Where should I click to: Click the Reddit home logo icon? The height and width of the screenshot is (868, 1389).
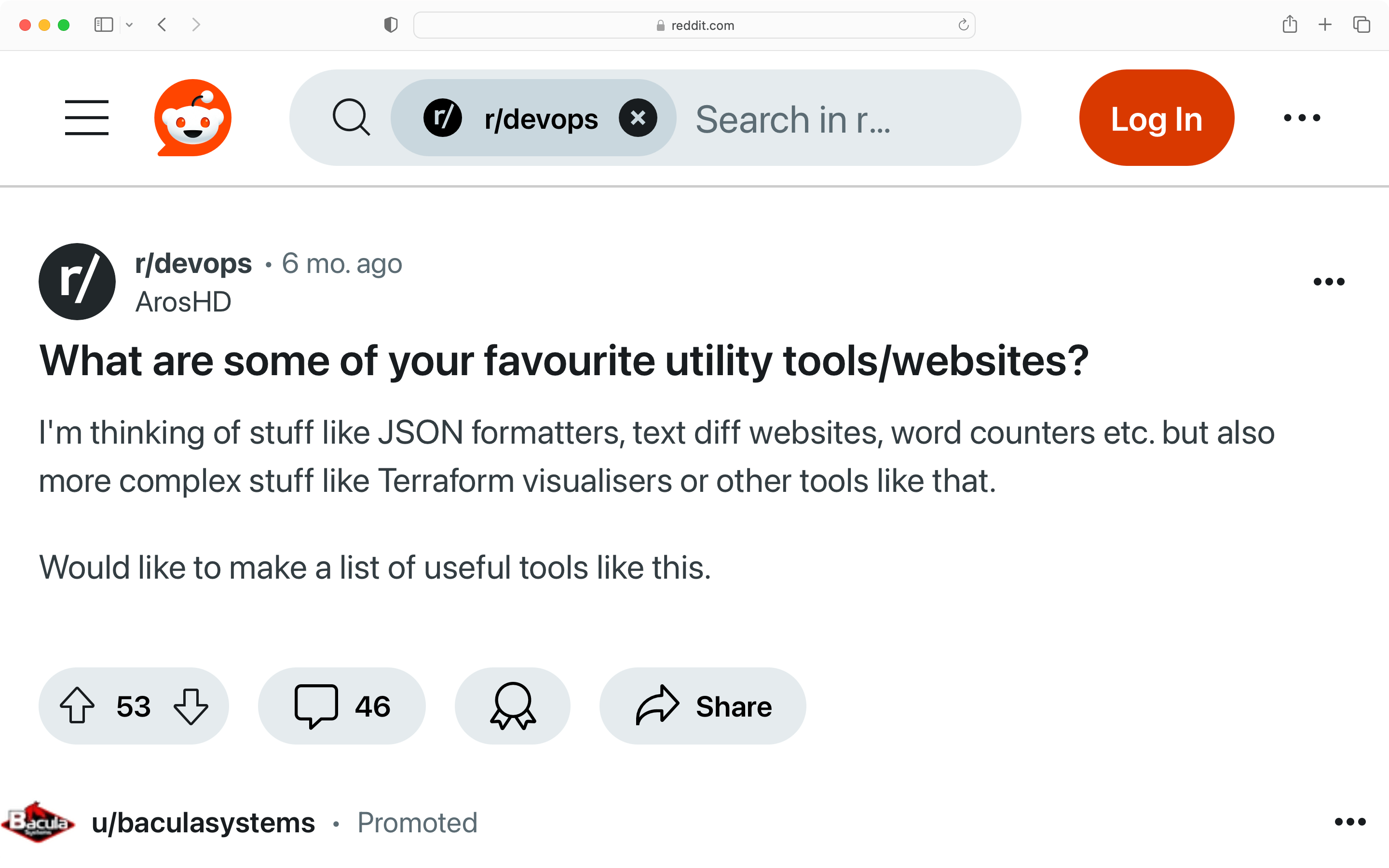point(194,117)
